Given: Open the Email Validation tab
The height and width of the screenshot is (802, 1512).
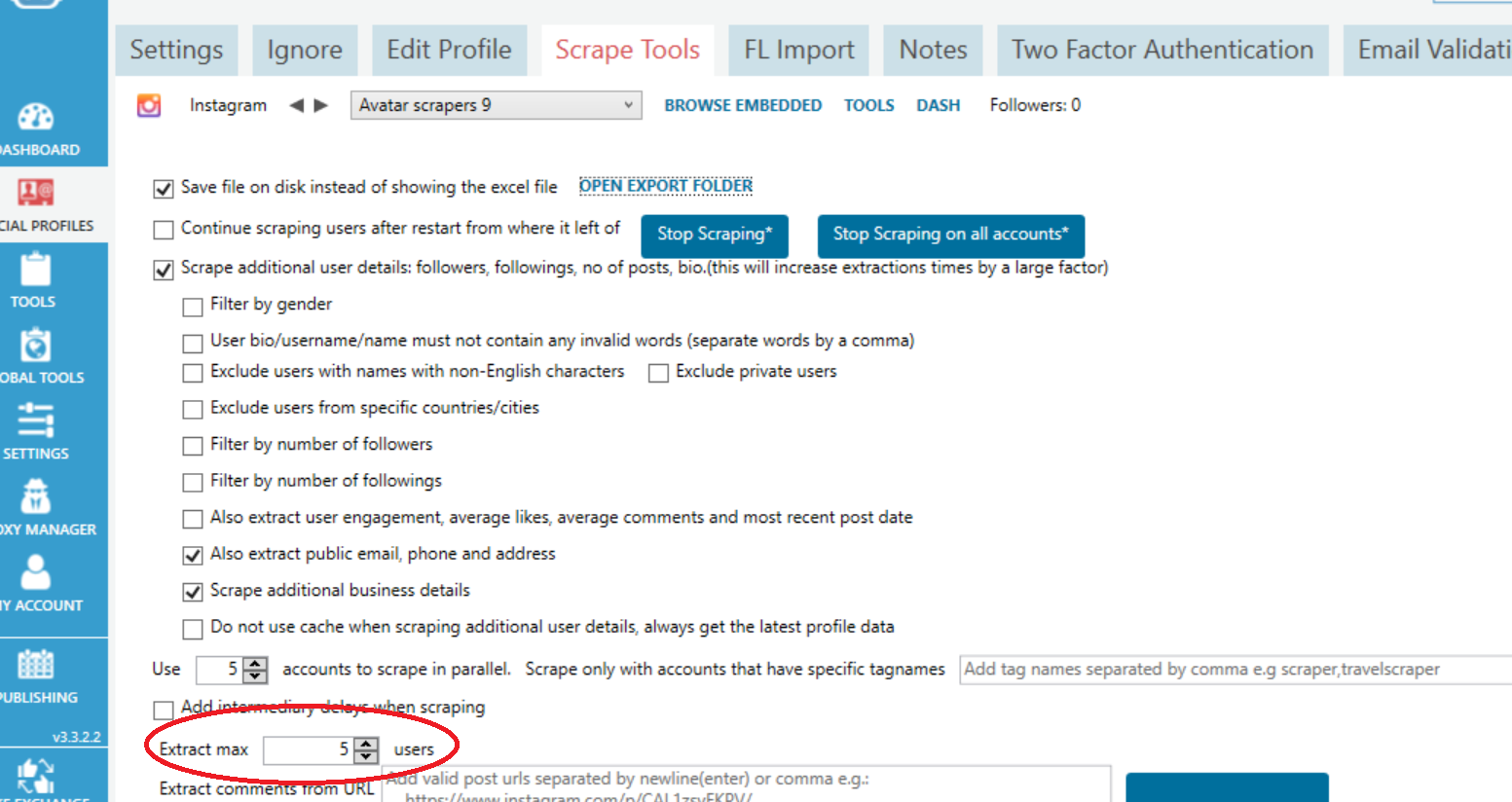Looking at the screenshot, I should (x=1427, y=50).
